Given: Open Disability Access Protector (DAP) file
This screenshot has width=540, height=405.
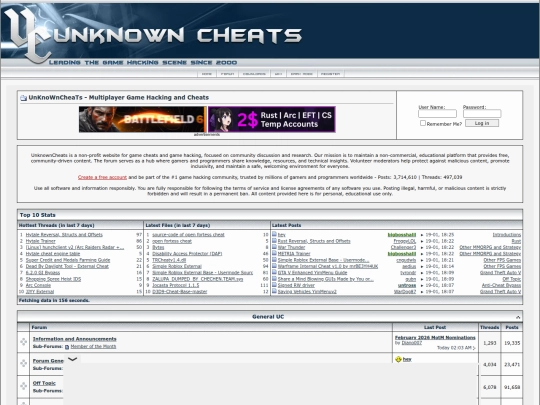Looking at the screenshot, I should tap(187, 253).
